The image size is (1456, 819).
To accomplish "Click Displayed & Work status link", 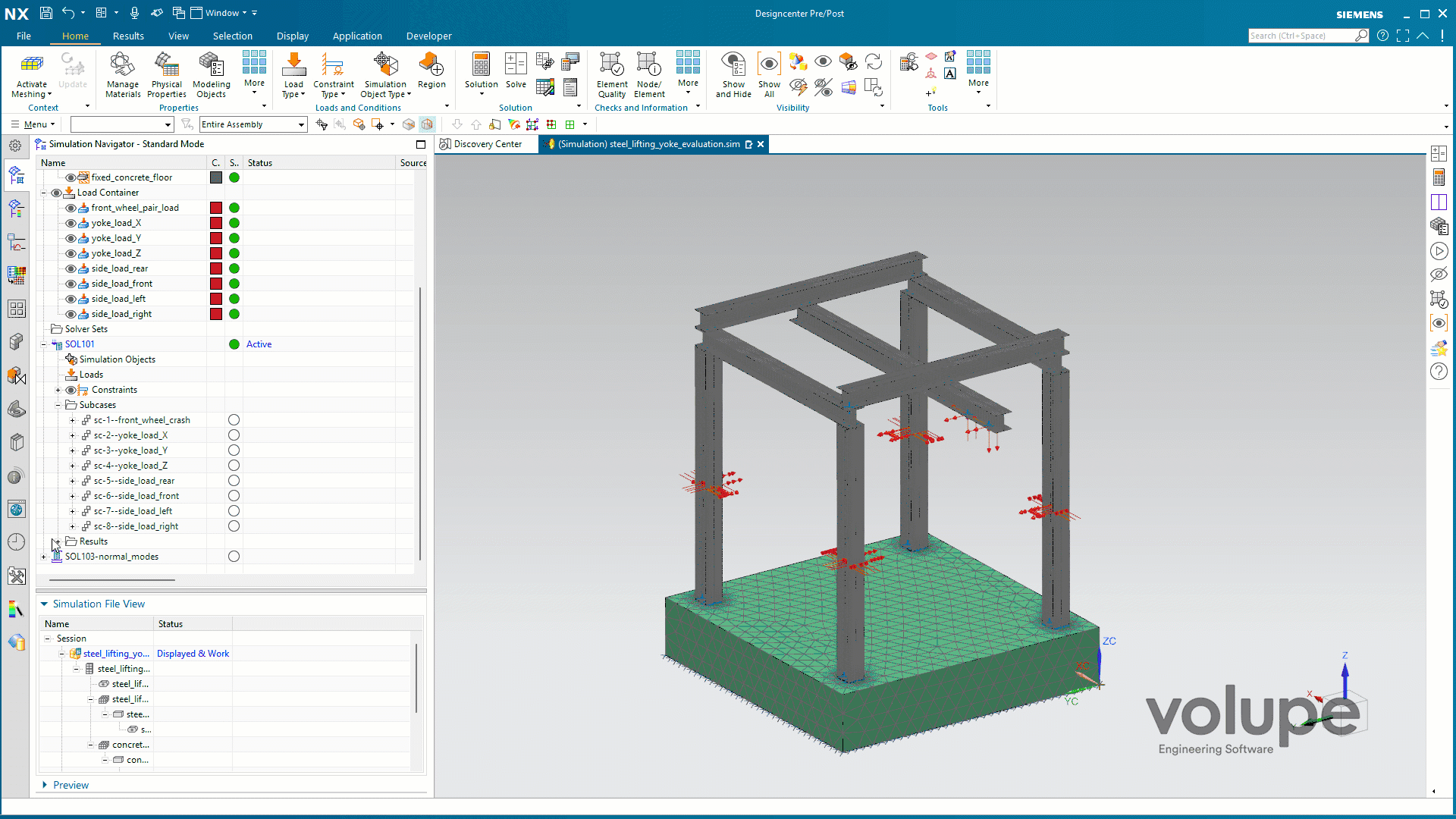I will pyautogui.click(x=193, y=654).
